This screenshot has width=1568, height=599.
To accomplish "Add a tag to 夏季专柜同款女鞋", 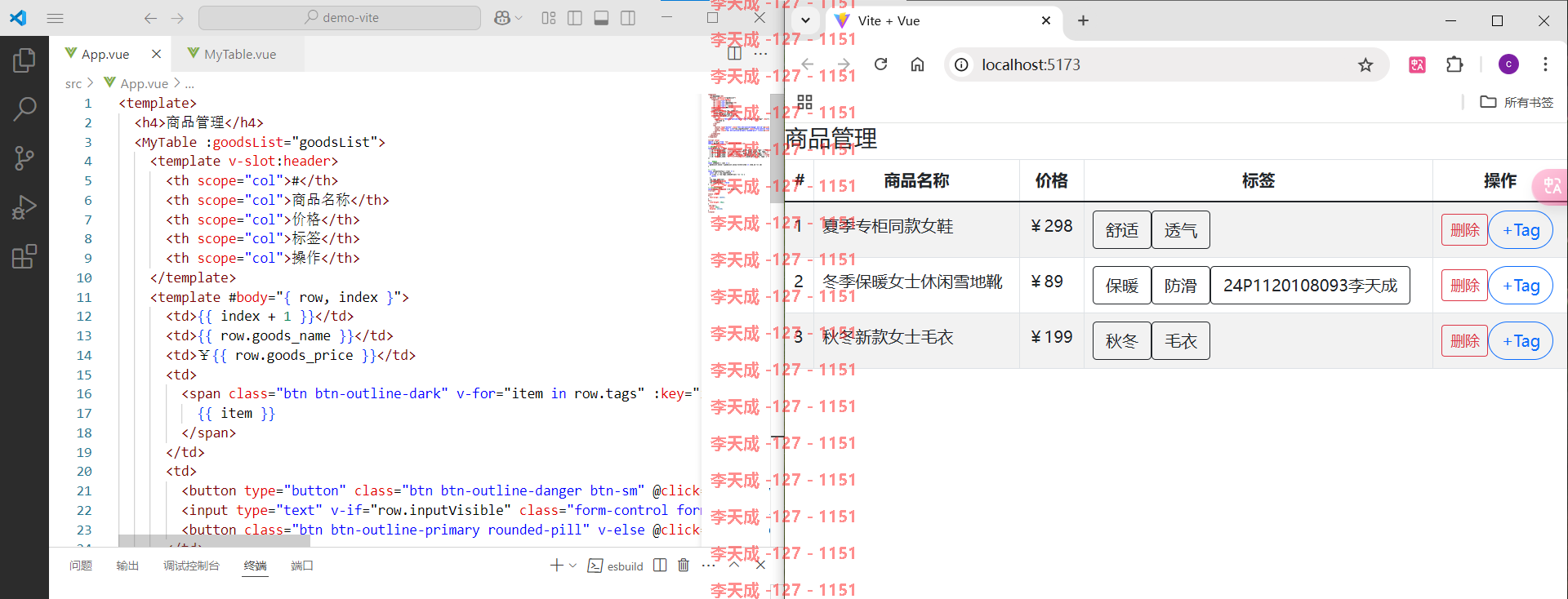I will coord(1521,230).
